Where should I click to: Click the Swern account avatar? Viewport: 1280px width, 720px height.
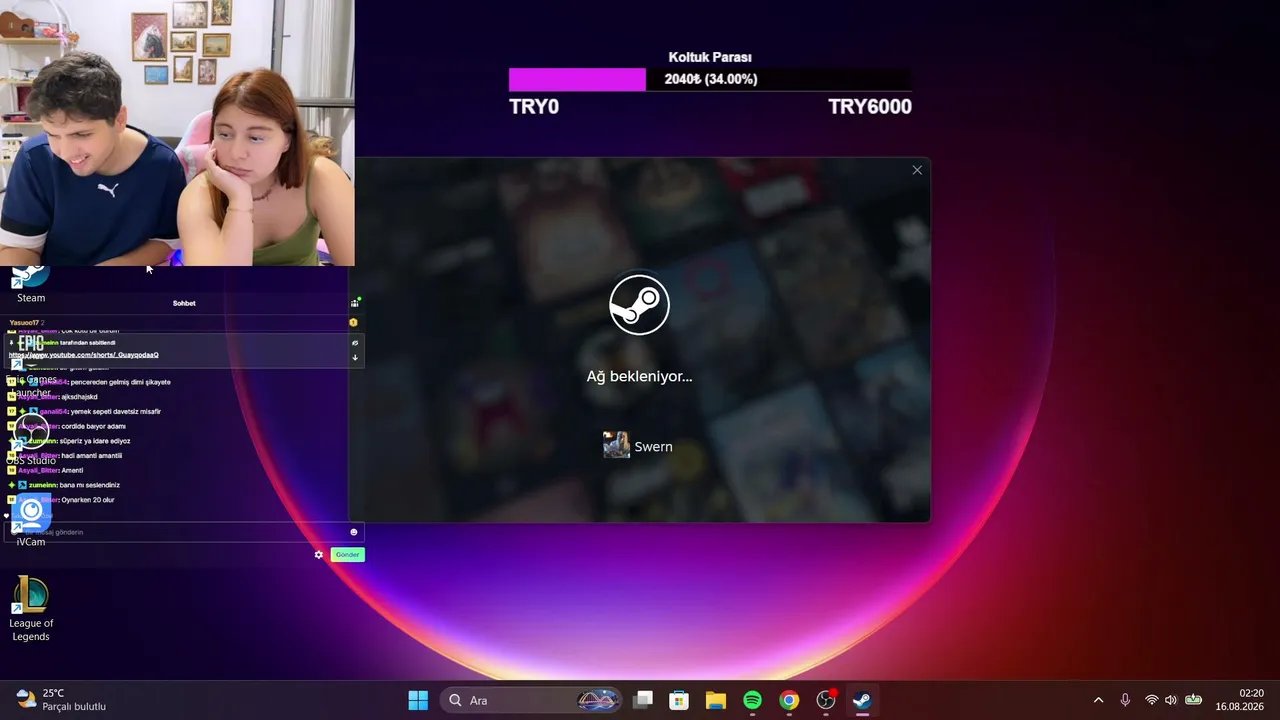616,445
